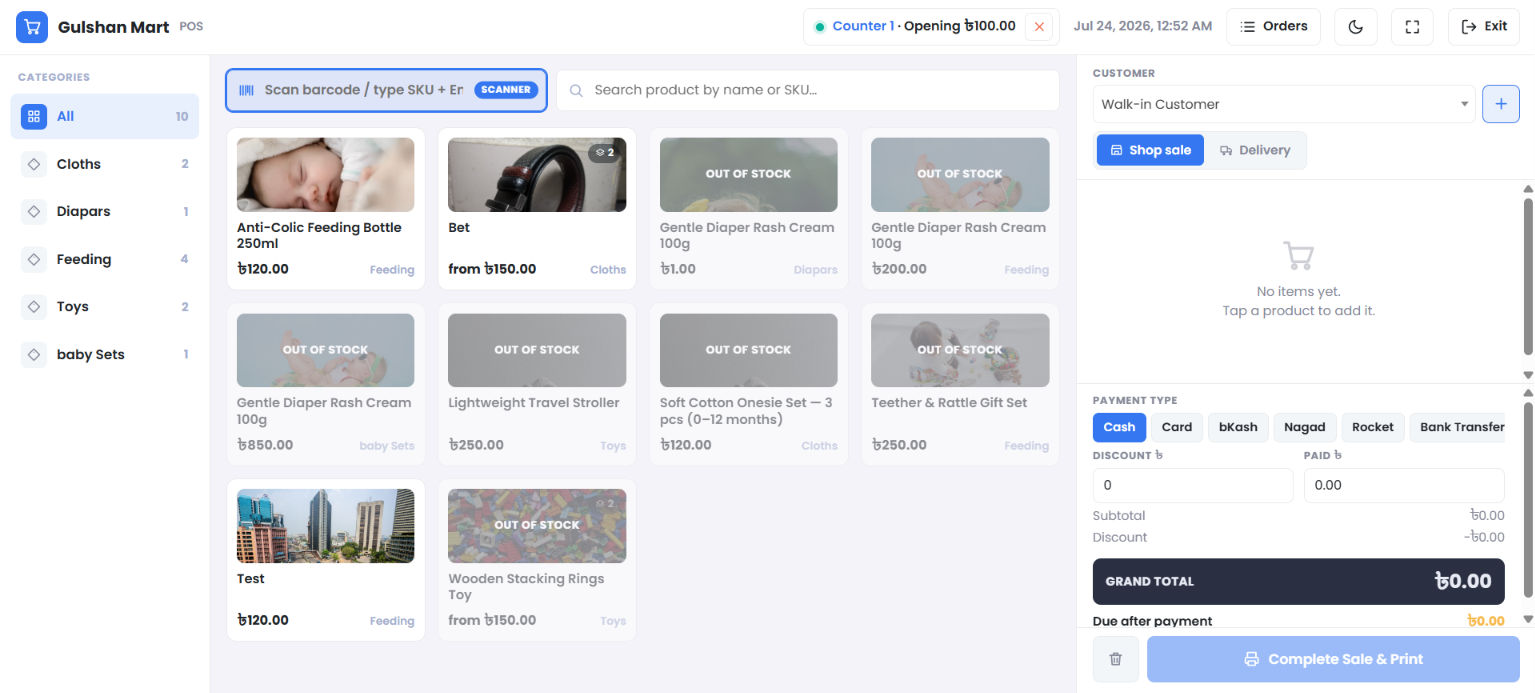Toggle dark mode moon icon
Image resolution: width=1535 pixels, height=693 pixels.
coord(1356,27)
